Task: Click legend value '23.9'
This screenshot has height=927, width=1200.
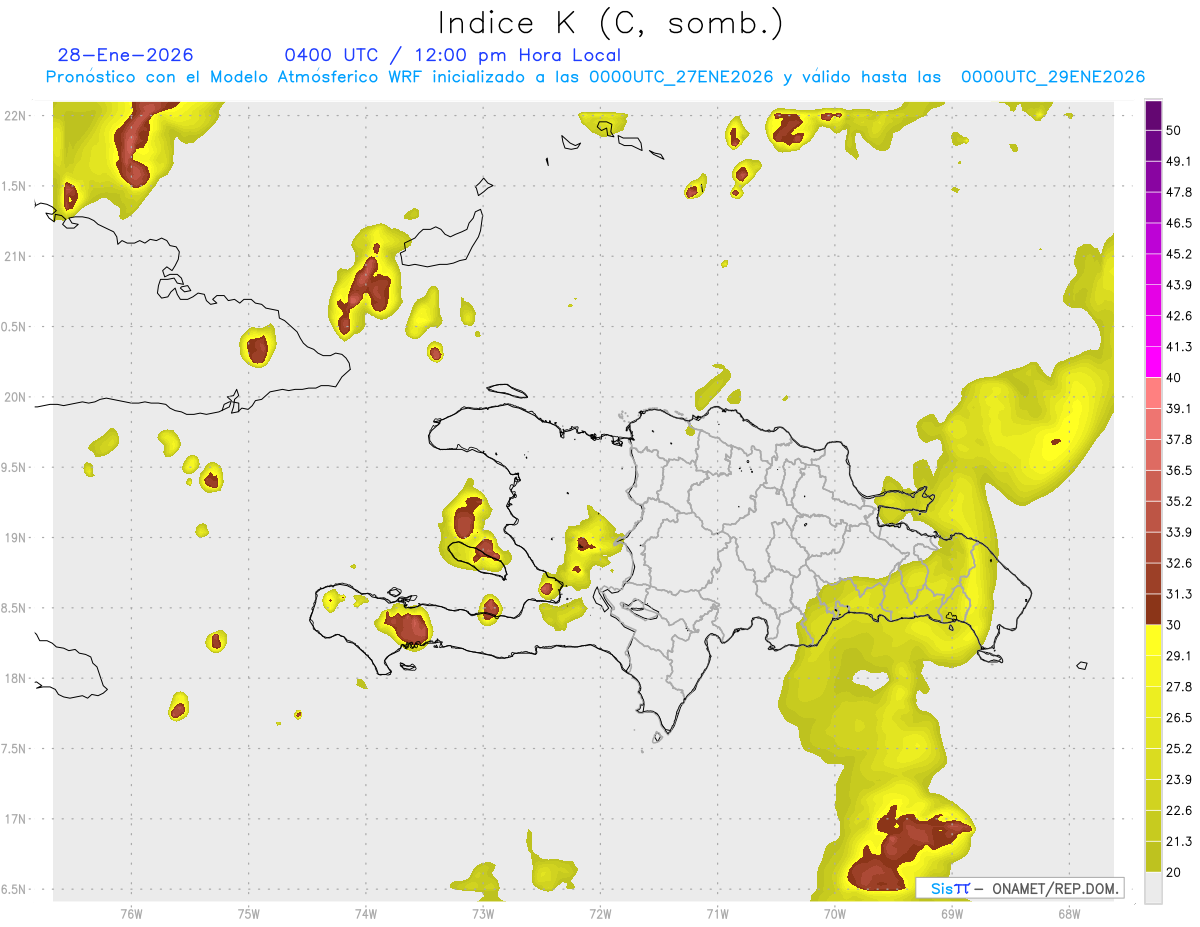Action: (1179, 781)
